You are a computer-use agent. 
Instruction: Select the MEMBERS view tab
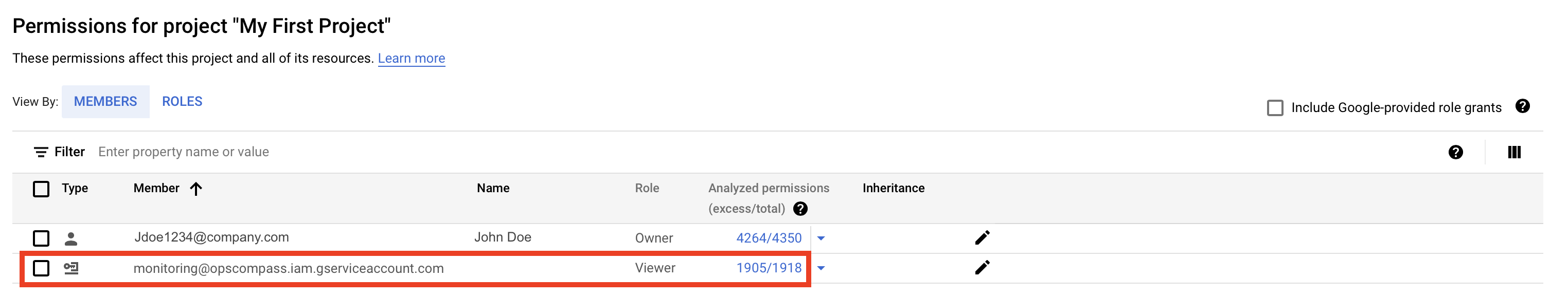click(105, 102)
